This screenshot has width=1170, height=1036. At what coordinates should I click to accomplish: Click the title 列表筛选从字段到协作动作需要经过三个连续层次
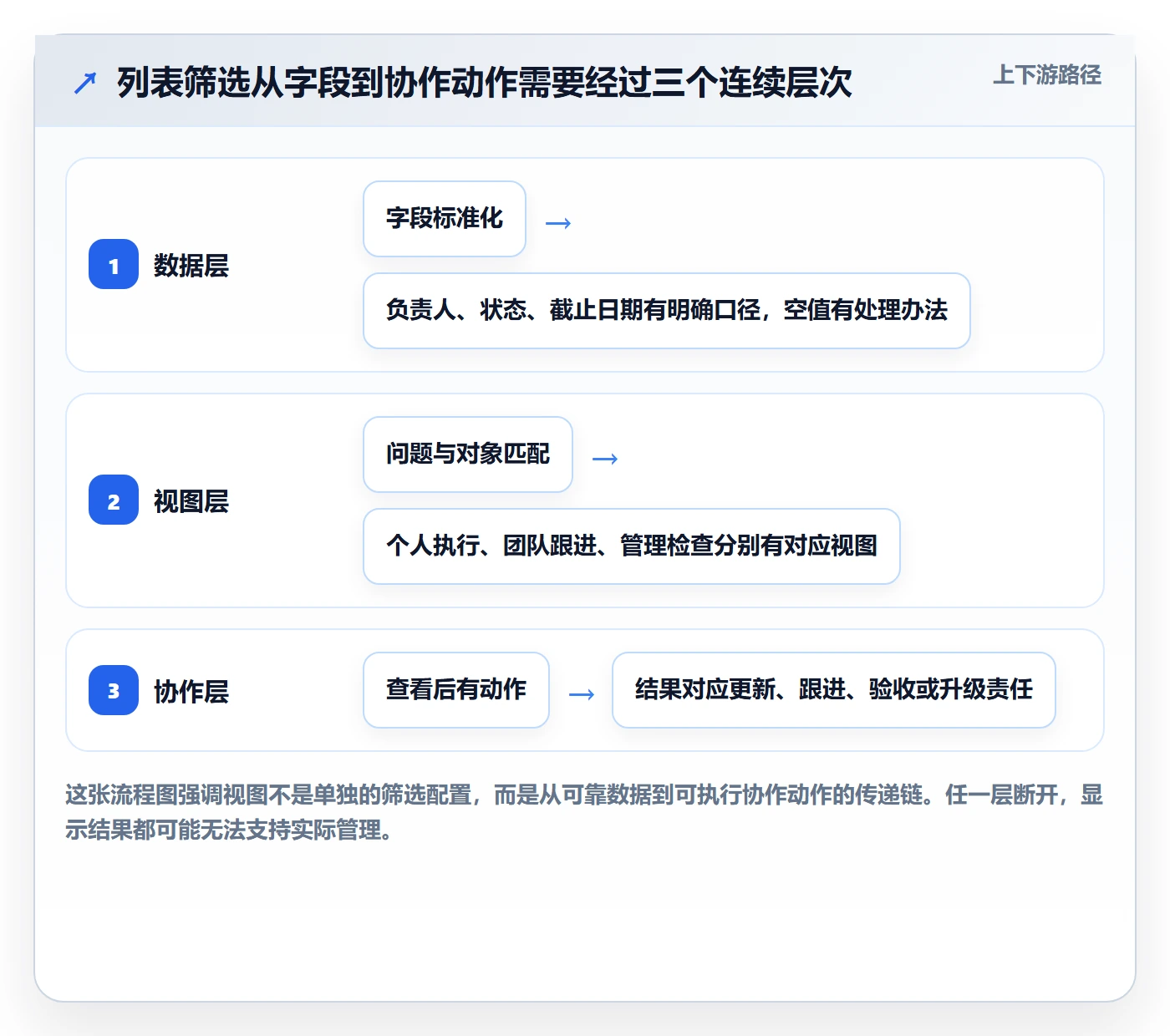485,82
